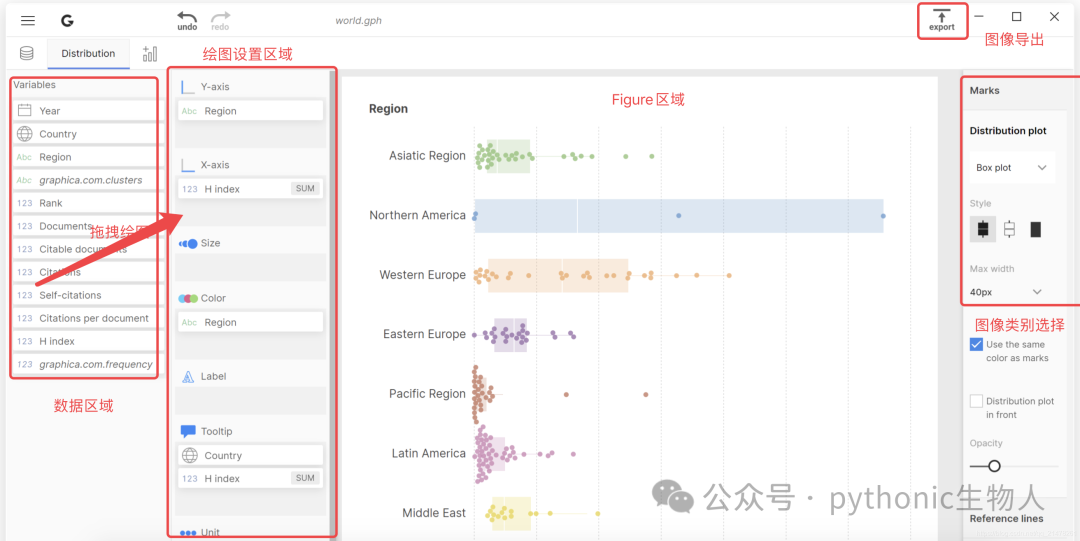Click the Reference lines section header

coord(1006,518)
